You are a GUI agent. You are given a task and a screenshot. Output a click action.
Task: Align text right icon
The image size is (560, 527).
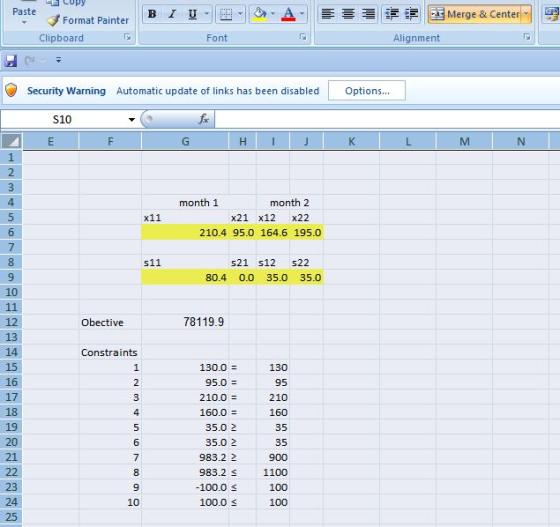point(368,14)
